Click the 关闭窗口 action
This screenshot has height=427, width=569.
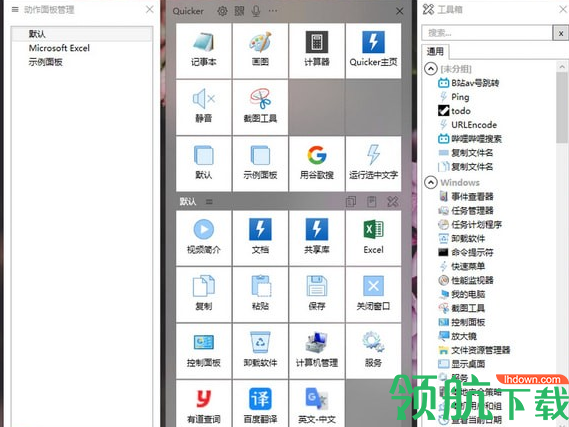pyautogui.click(x=373, y=295)
